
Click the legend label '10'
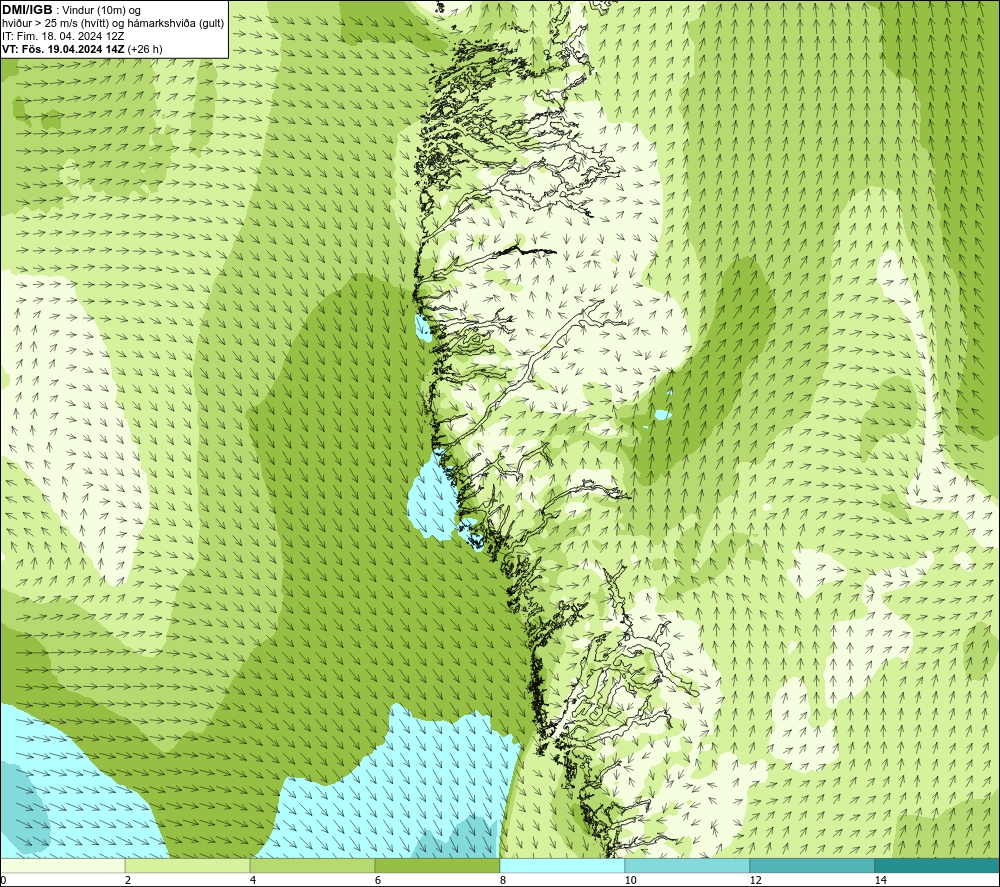(630, 881)
